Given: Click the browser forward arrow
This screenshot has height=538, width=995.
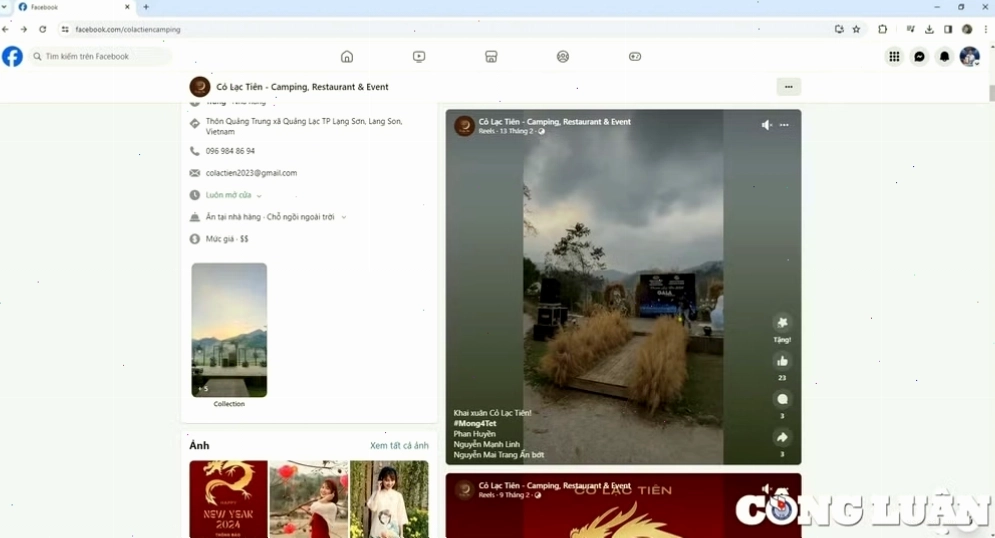Looking at the screenshot, I should click(x=23, y=29).
